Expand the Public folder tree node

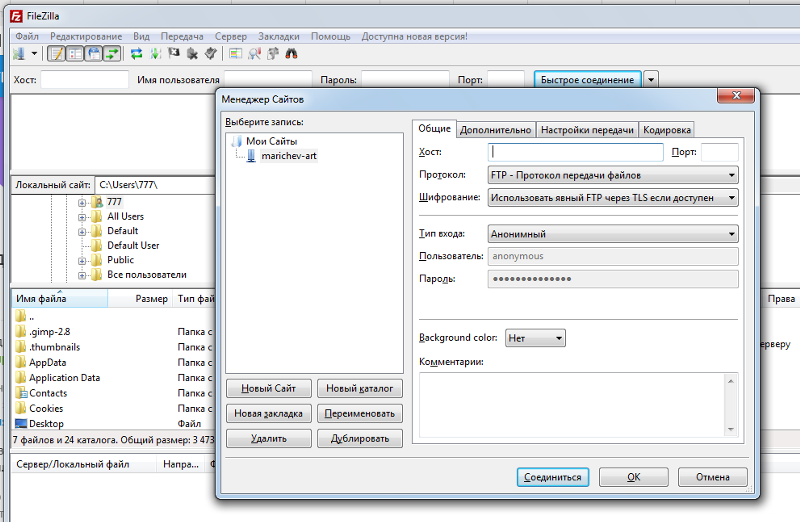(82, 260)
